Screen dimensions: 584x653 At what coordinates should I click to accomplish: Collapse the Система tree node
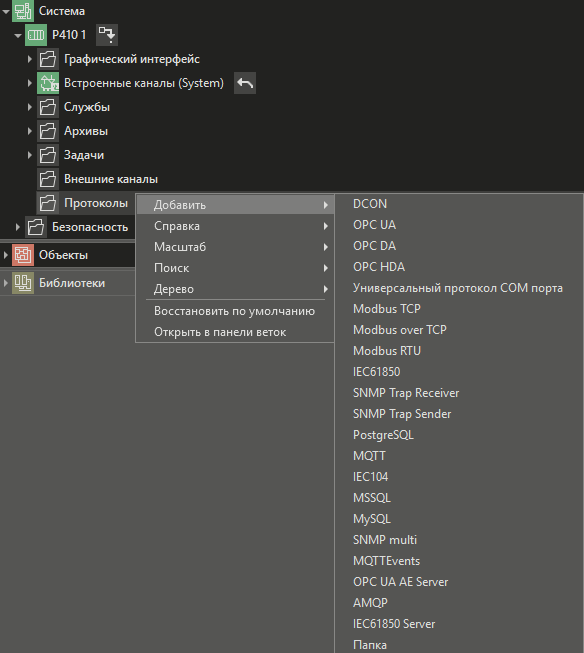tap(6, 12)
